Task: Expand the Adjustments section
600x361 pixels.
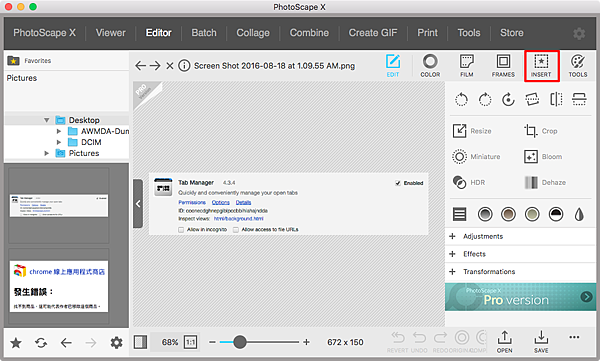Action: tap(520, 236)
